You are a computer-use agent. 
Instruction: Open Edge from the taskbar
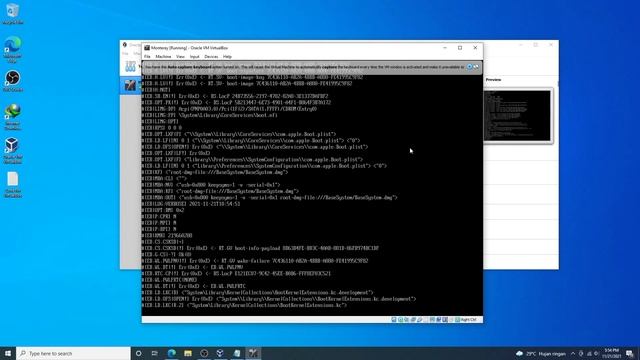(x=171, y=353)
